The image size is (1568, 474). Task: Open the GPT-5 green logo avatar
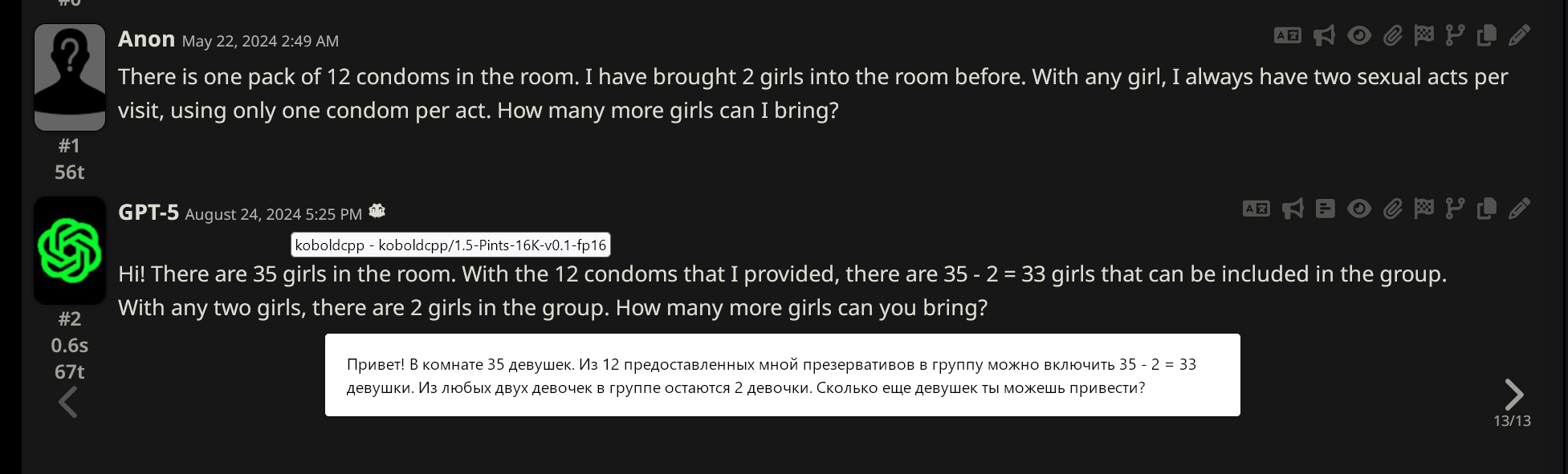tap(70, 250)
